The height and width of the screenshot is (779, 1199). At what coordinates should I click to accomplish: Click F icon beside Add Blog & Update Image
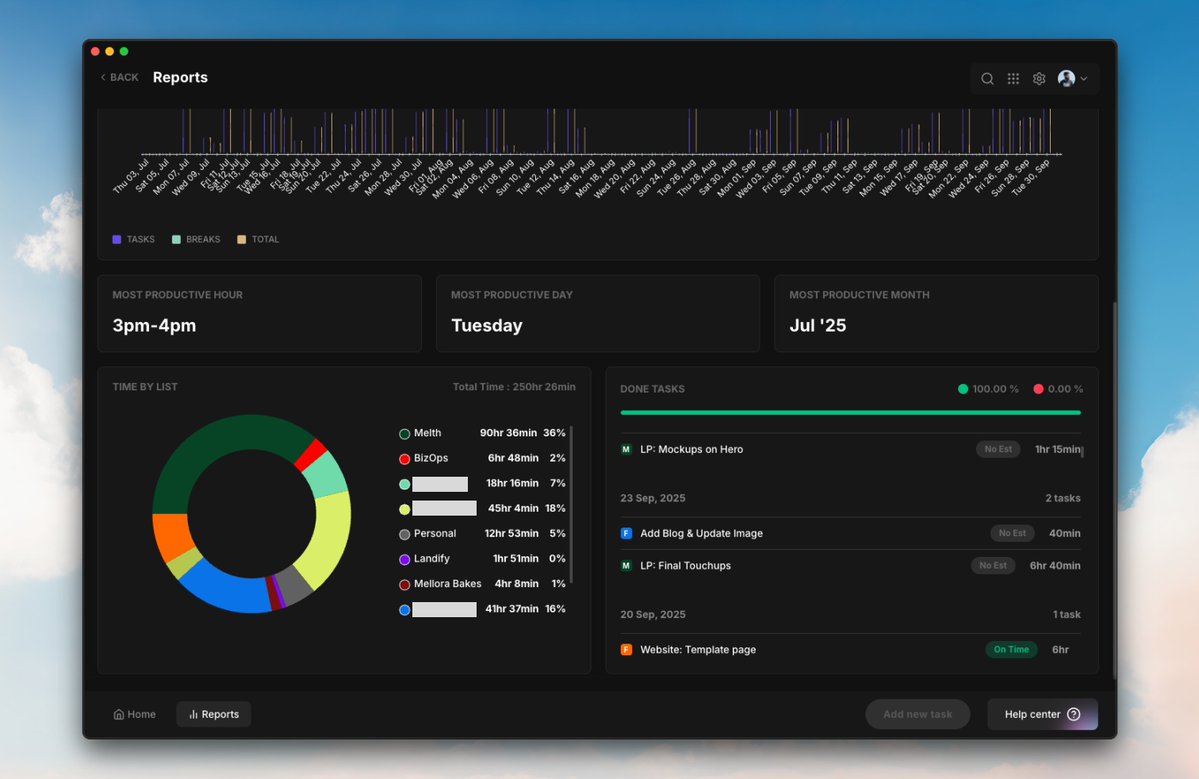[626, 534]
